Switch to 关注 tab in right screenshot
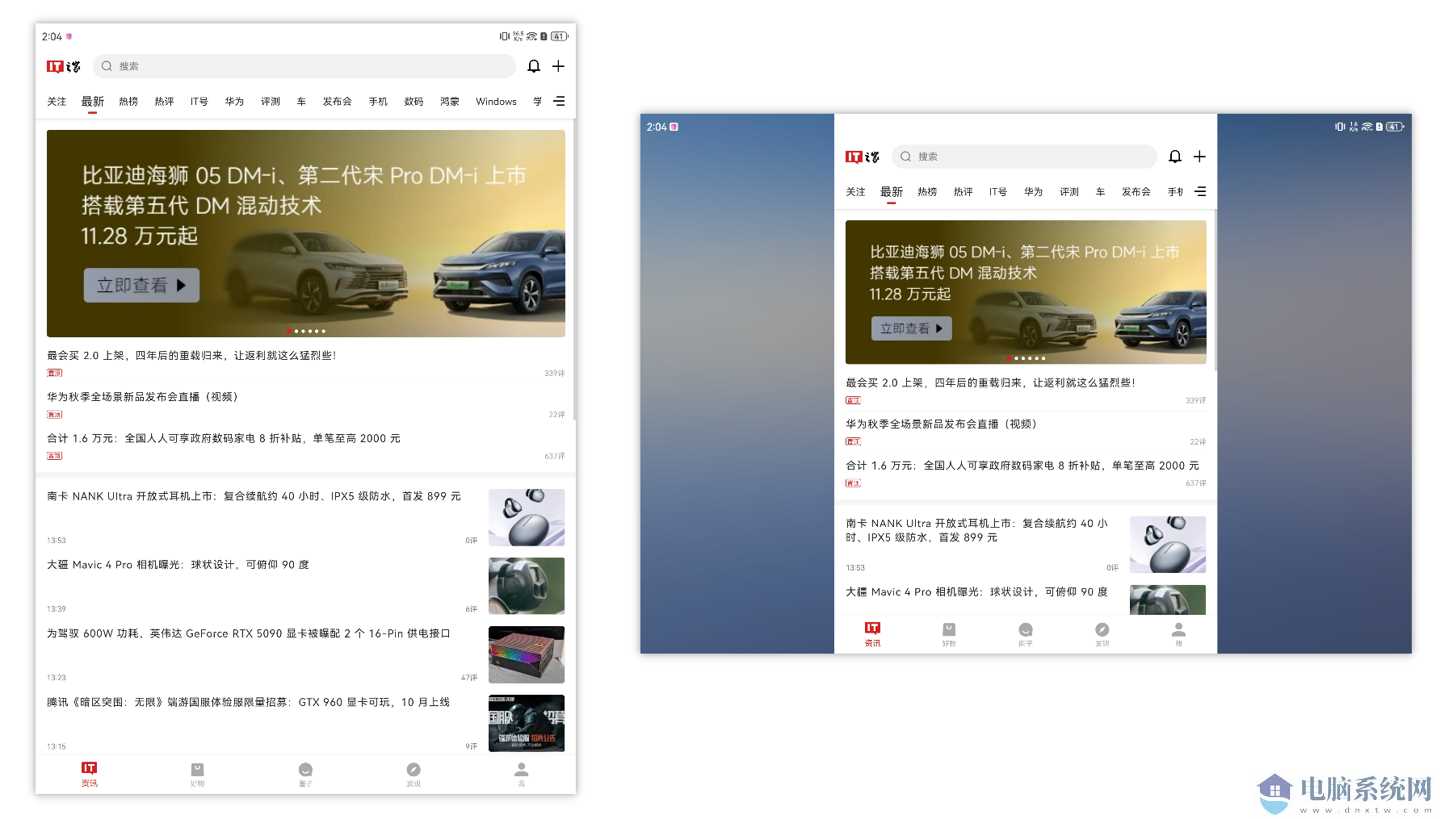The image size is (1440, 819). click(855, 191)
